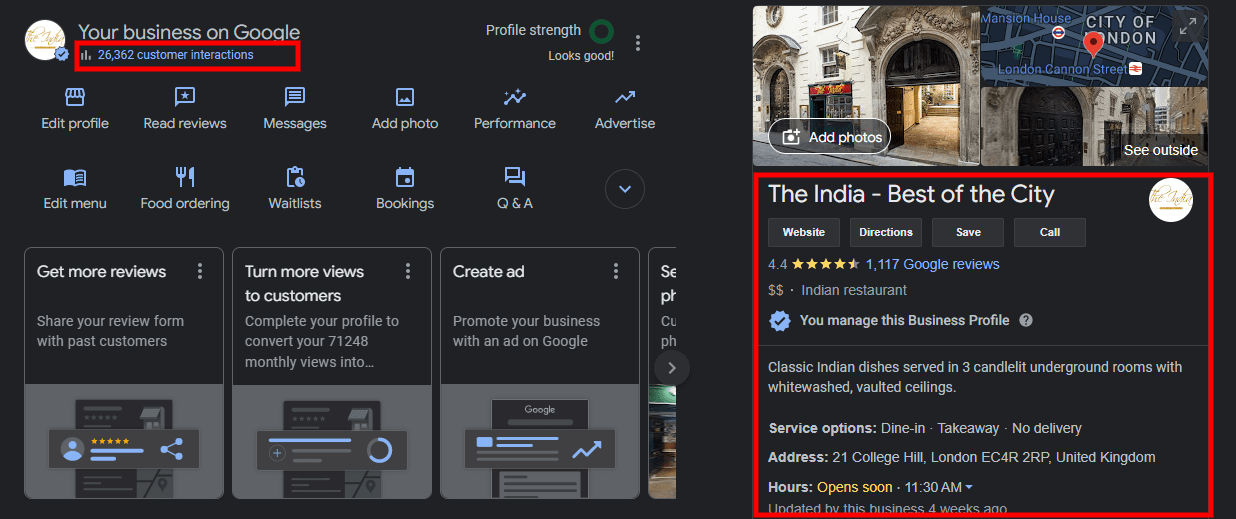Select Add photo shortcut
1236x519 pixels.
tap(405, 110)
